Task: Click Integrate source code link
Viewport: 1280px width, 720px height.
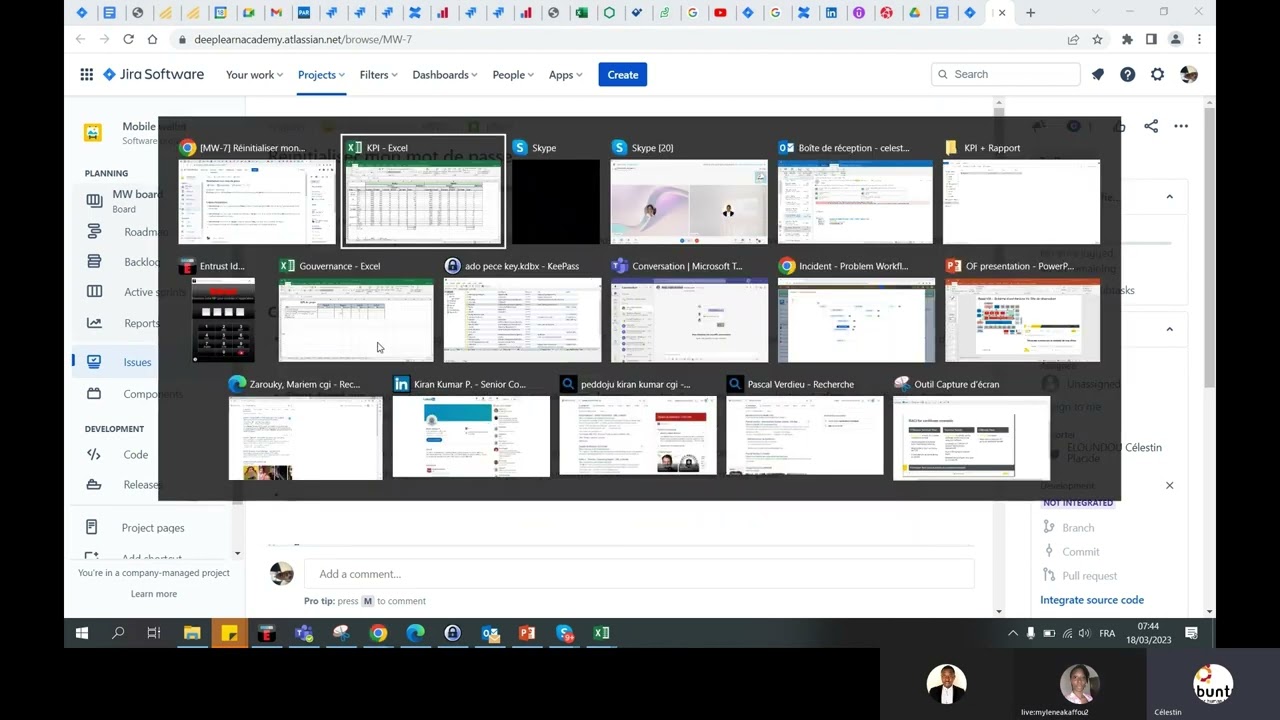Action: (1092, 600)
